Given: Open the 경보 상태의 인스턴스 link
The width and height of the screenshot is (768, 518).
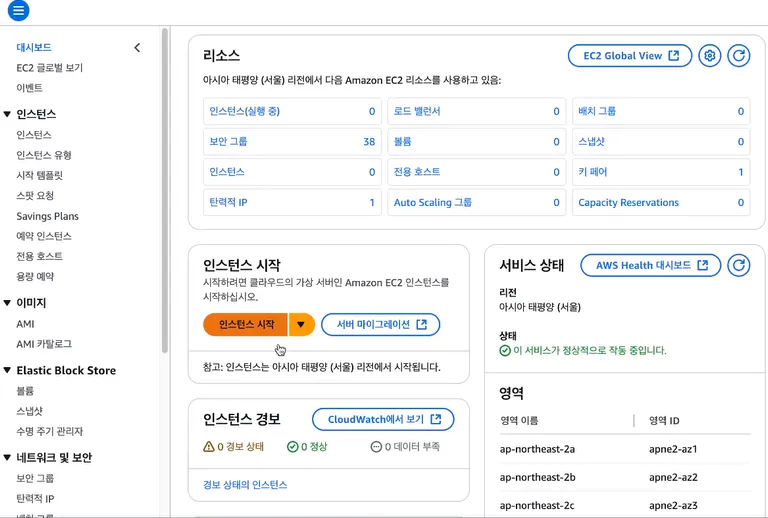Looking at the screenshot, I should coord(245,484).
